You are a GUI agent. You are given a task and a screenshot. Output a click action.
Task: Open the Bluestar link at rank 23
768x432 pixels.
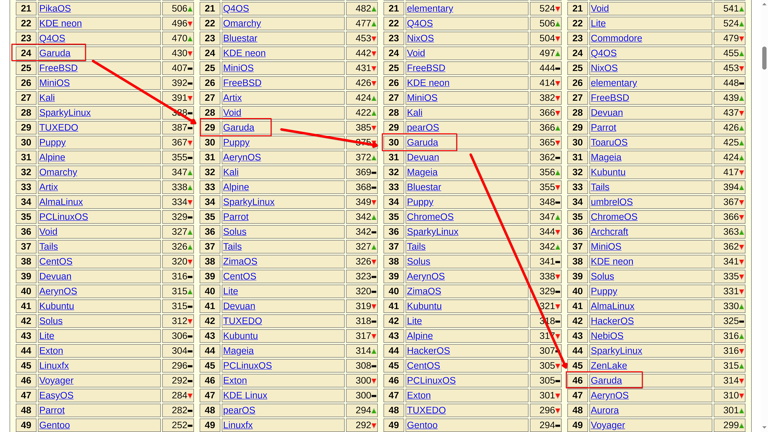point(240,38)
